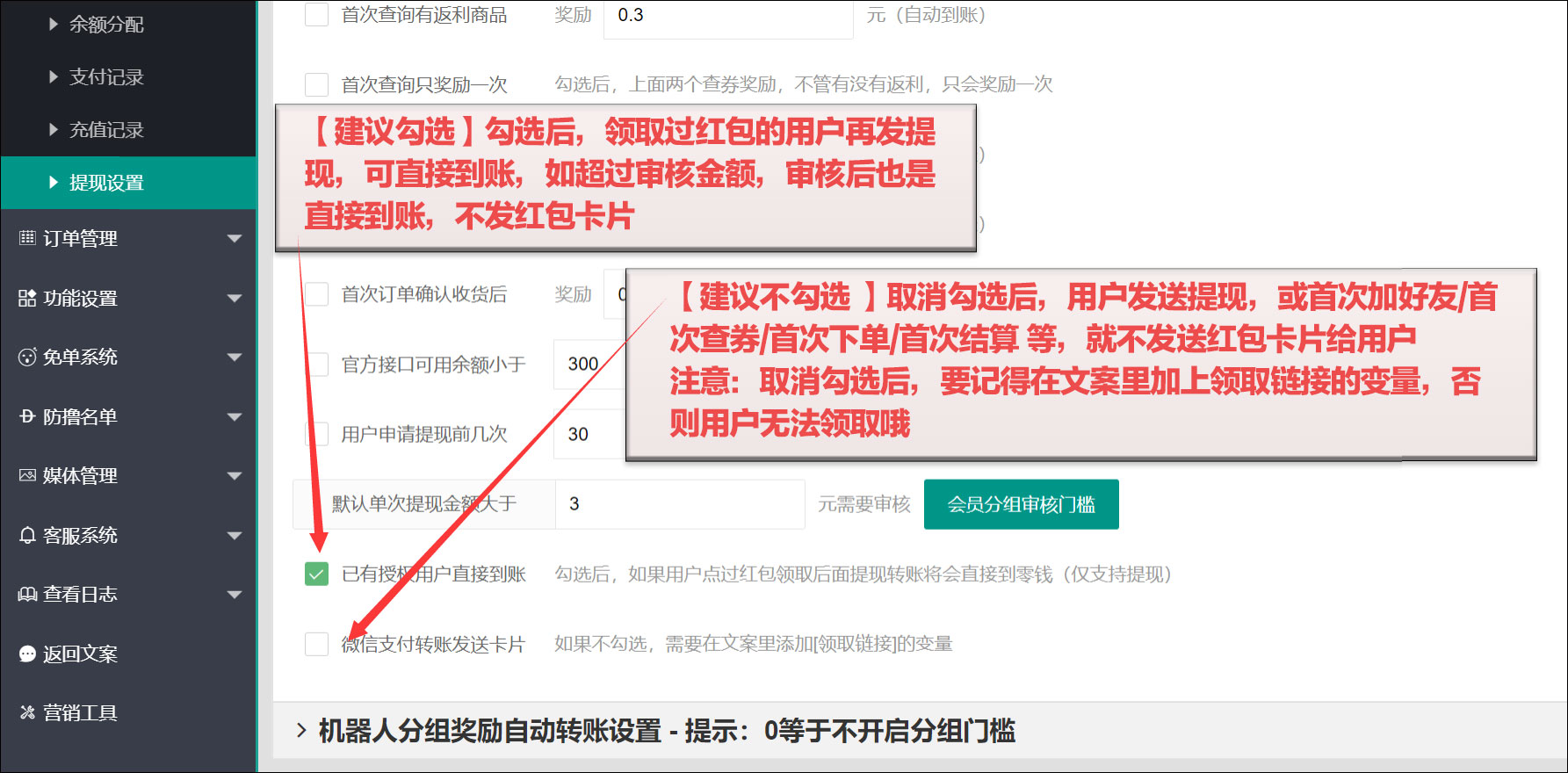The width and height of the screenshot is (1568, 773).
Task: Click the 媒体管理 picture icon
Action: click(x=27, y=475)
